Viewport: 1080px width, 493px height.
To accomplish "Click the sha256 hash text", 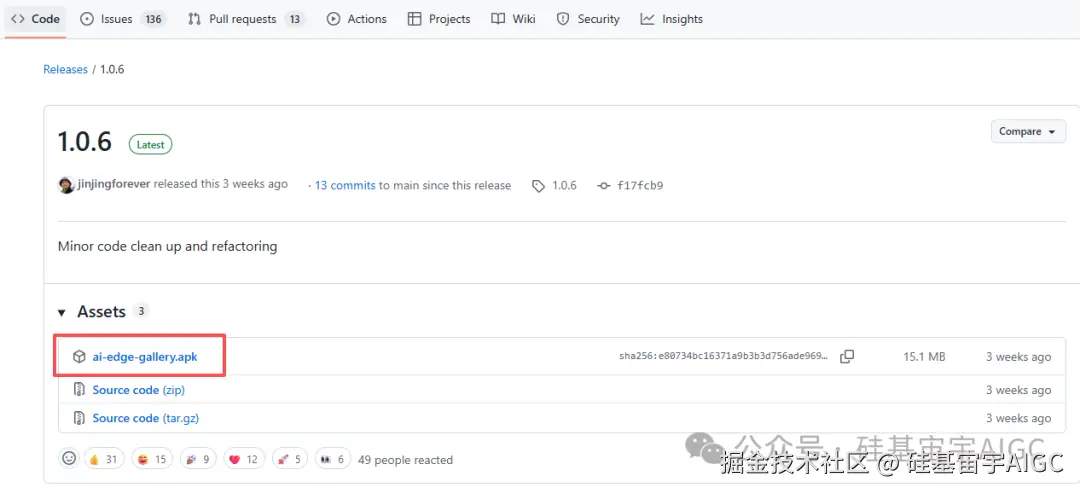I will click(724, 357).
